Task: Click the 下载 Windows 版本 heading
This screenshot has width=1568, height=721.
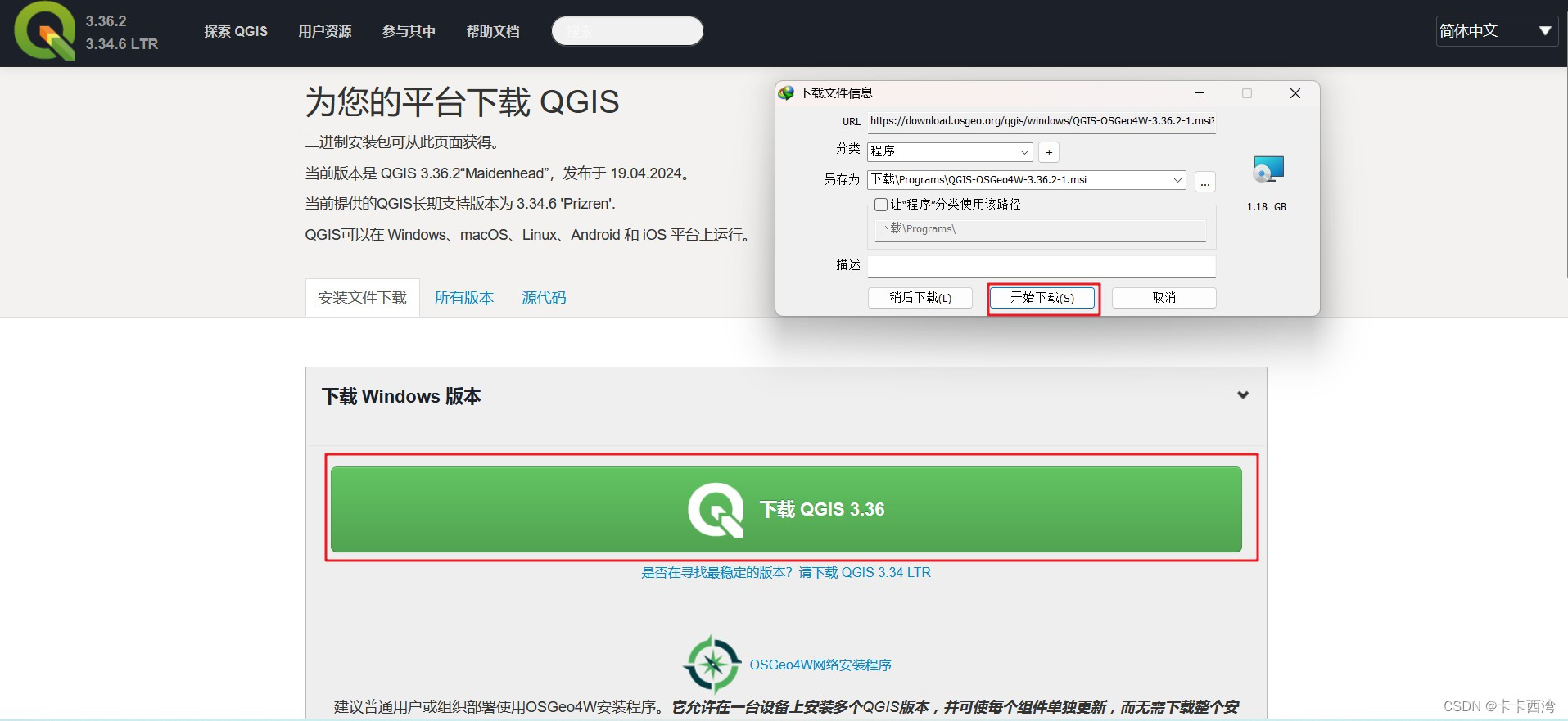Action: (401, 396)
